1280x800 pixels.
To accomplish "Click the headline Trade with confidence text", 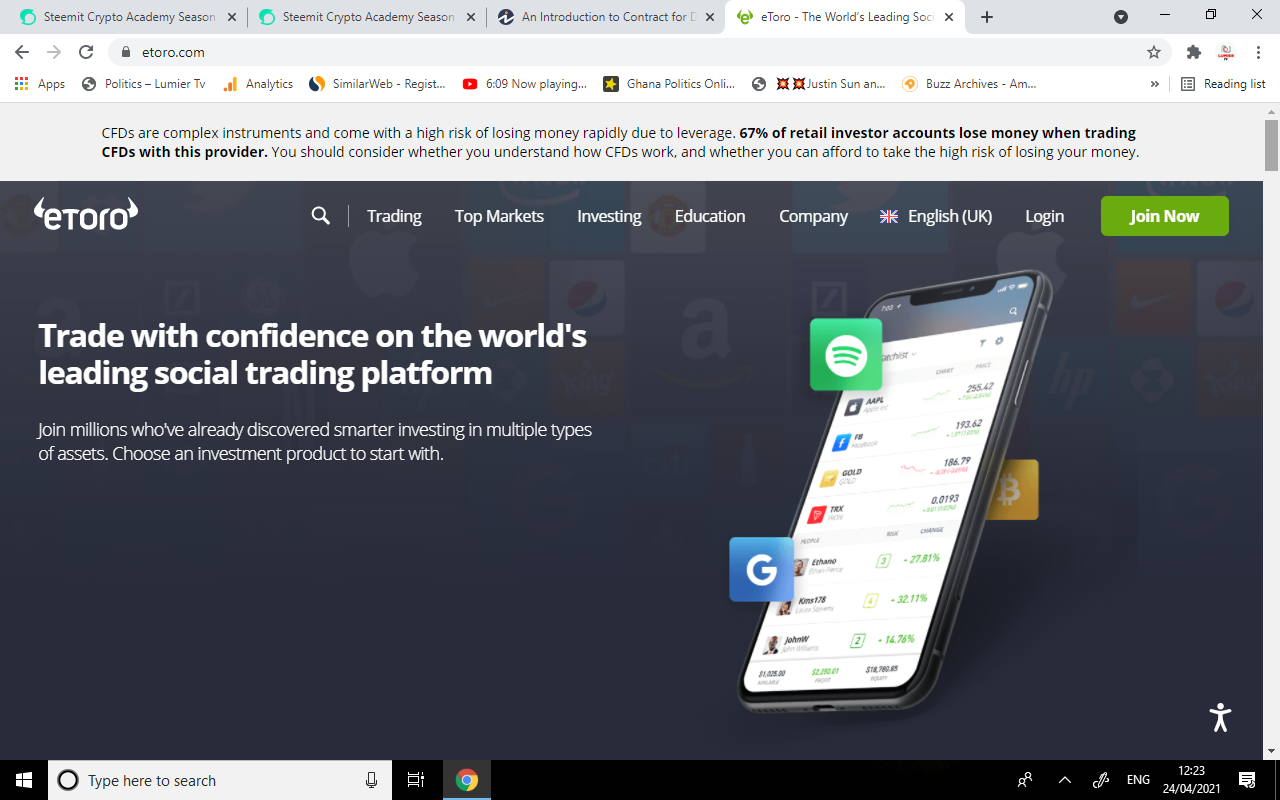I will point(313,354).
